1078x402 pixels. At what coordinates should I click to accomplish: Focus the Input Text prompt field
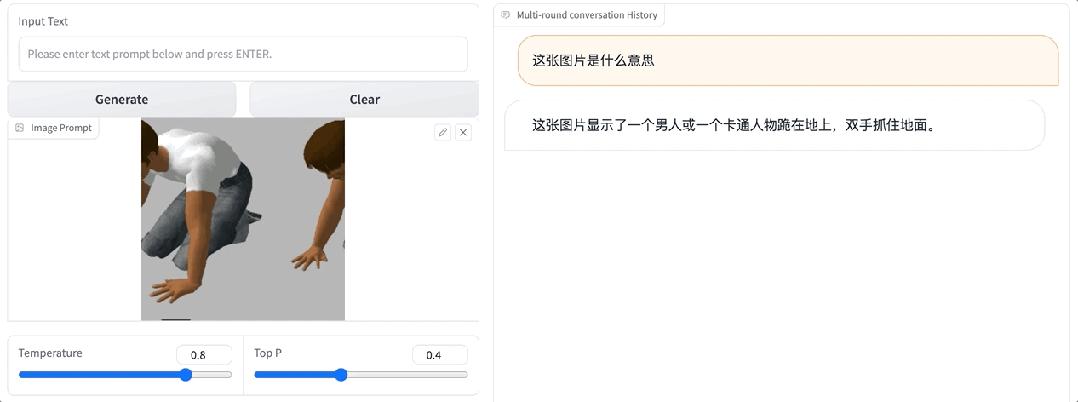pos(243,54)
